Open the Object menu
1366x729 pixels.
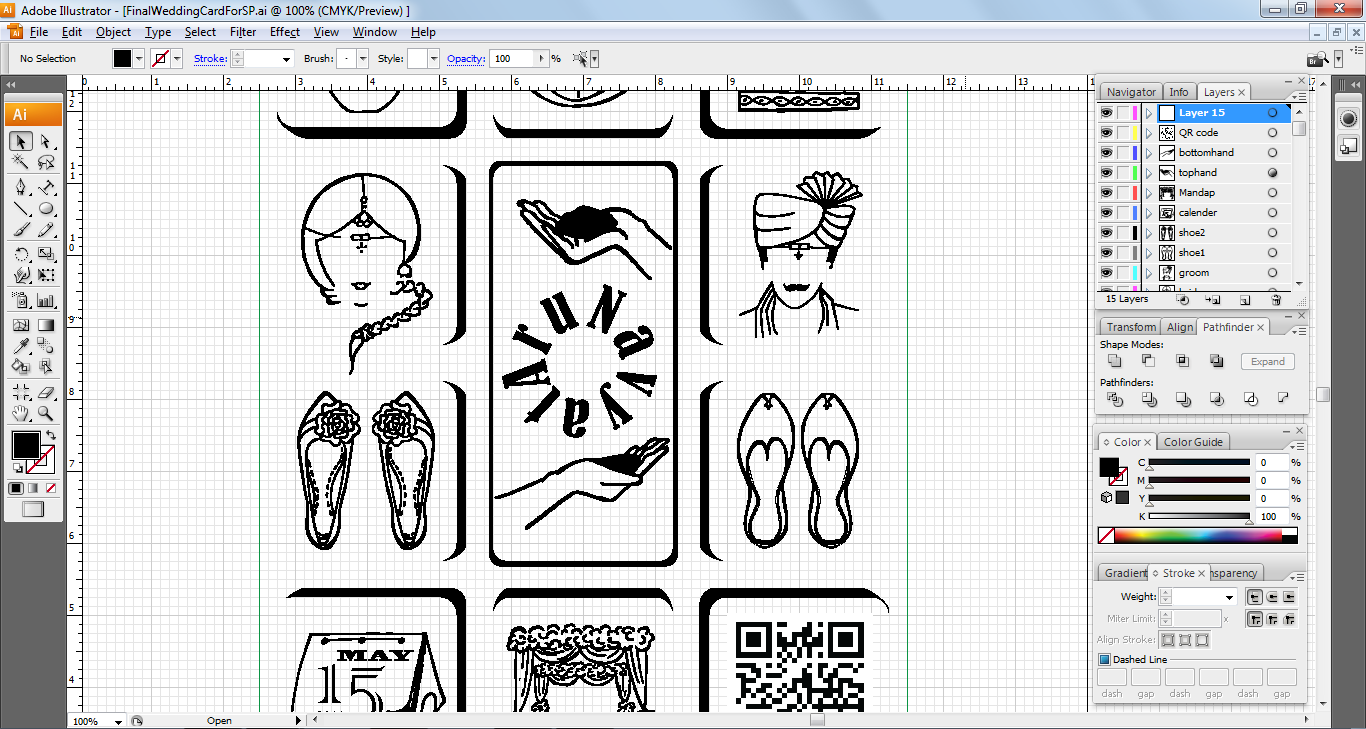pyautogui.click(x=113, y=32)
